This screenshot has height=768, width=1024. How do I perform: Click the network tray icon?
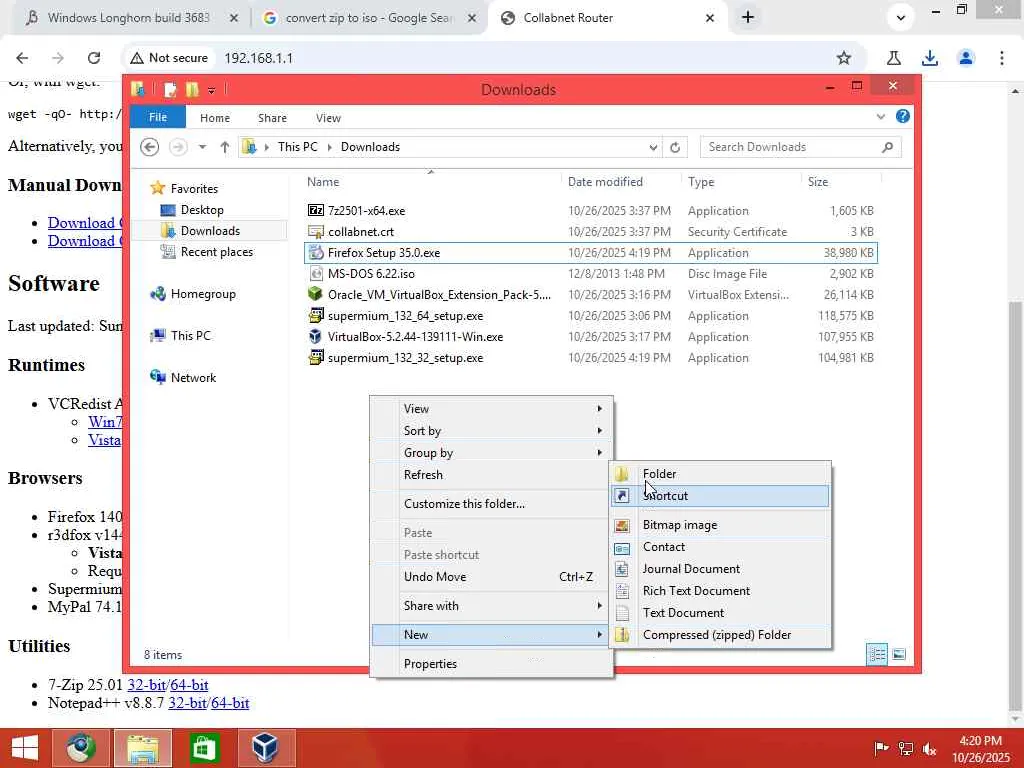(906, 748)
